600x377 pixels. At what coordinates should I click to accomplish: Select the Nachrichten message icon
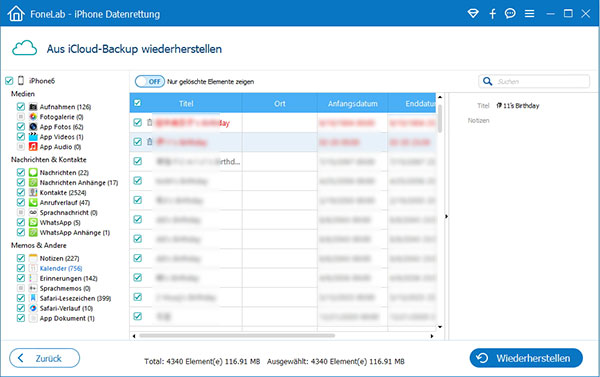(33, 173)
